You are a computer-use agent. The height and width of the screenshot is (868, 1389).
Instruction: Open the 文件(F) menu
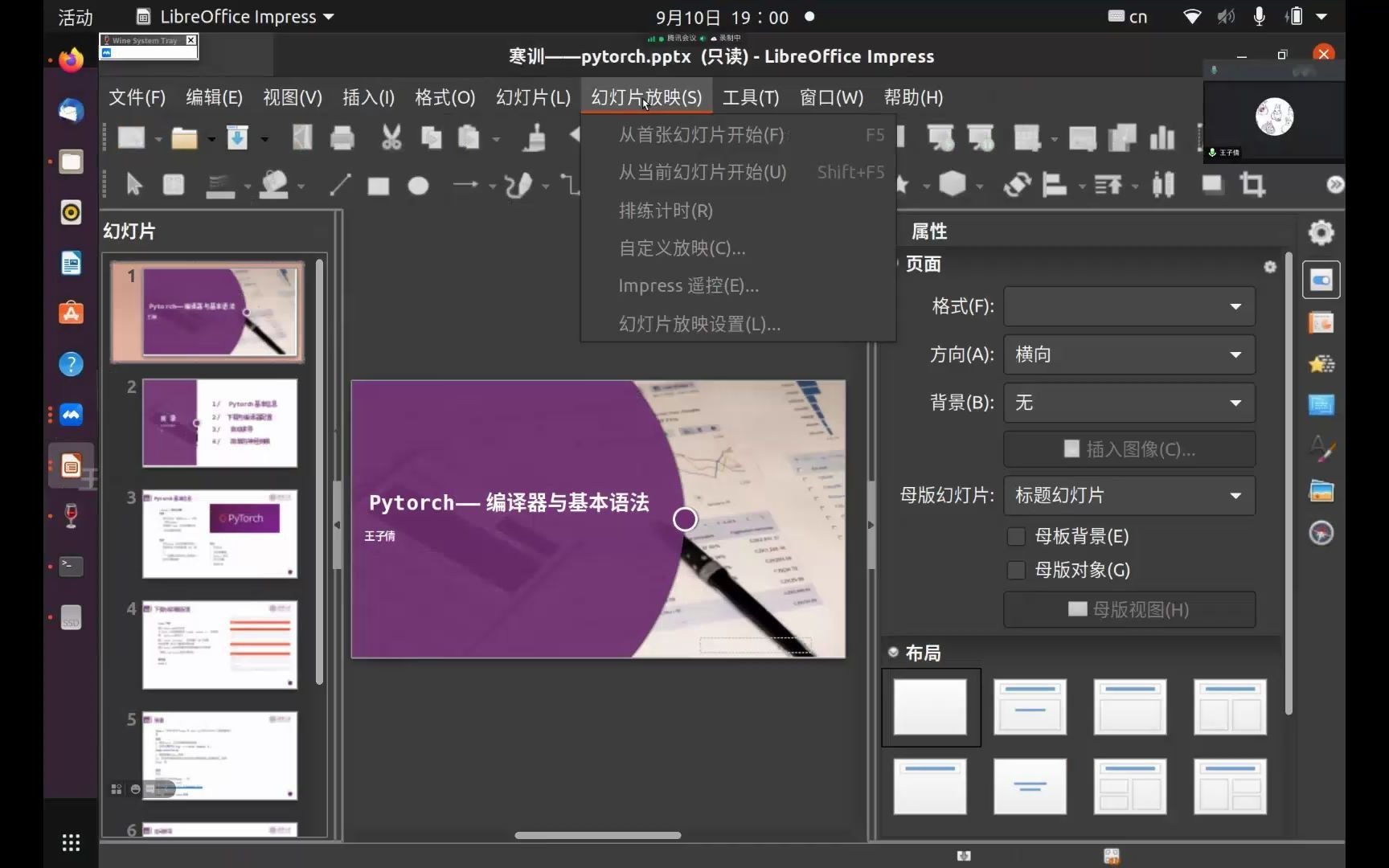[137, 97]
